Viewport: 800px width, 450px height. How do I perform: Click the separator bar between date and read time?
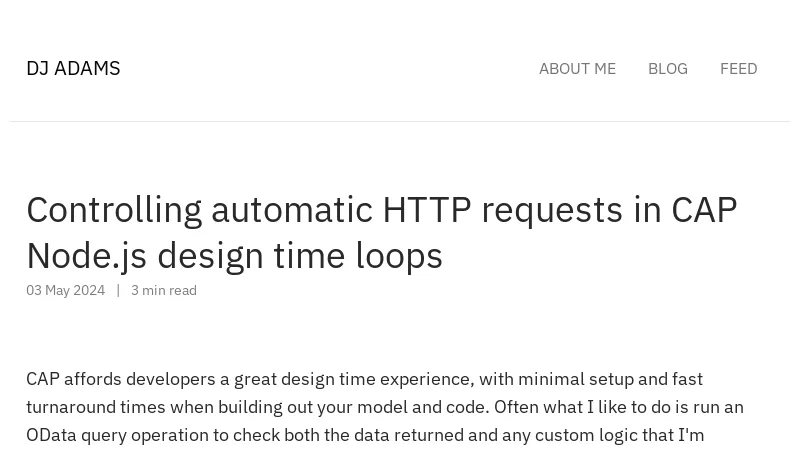(x=118, y=290)
